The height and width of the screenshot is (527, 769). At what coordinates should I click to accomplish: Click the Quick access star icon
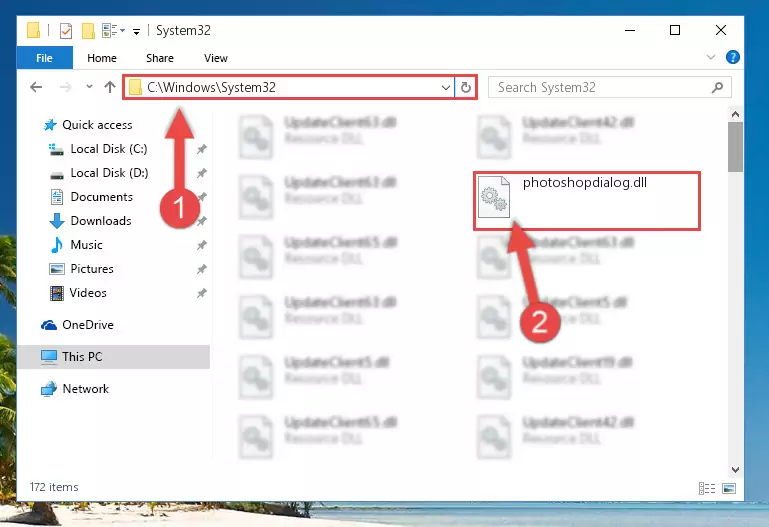pyautogui.click(x=50, y=125)
